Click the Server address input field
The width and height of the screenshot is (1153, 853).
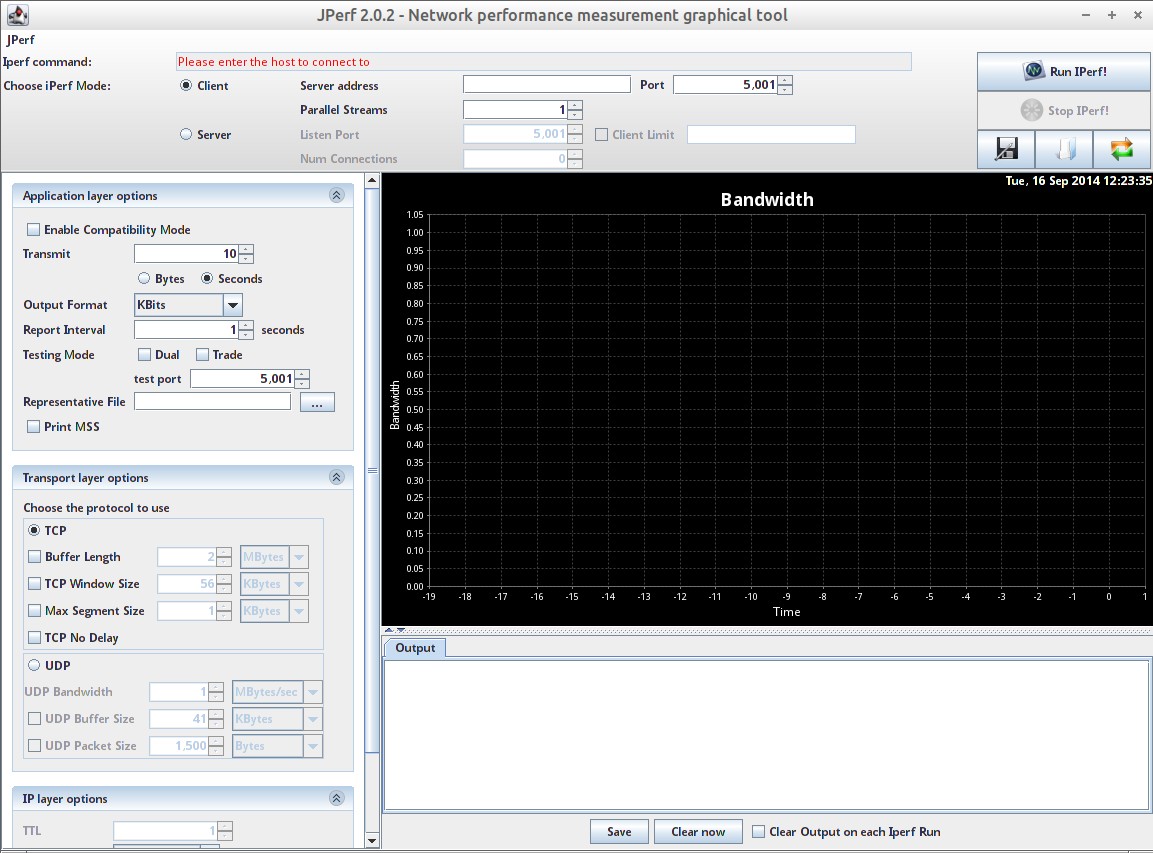546,85
